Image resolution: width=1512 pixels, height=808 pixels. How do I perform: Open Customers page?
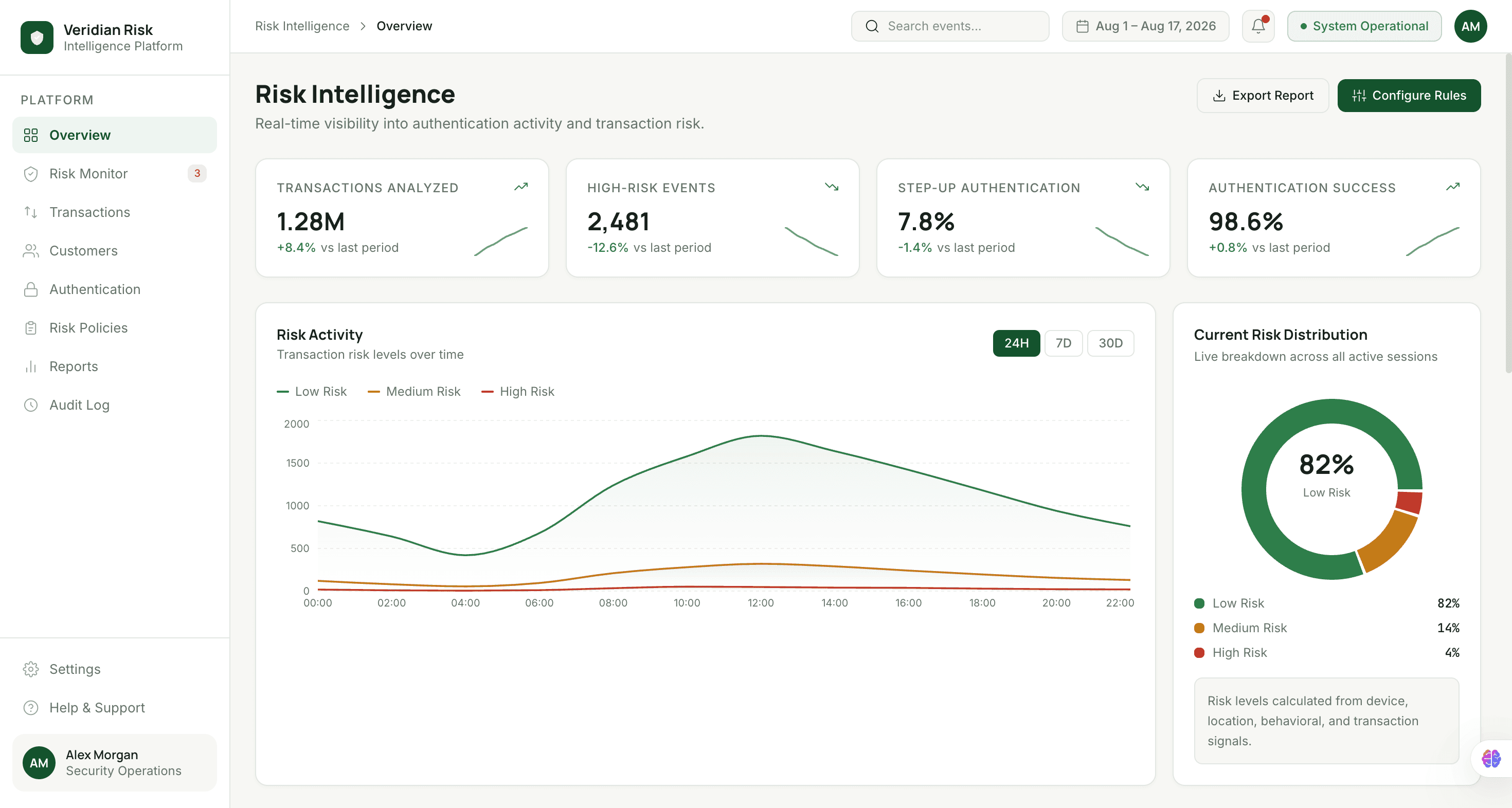tap(115, 251)
